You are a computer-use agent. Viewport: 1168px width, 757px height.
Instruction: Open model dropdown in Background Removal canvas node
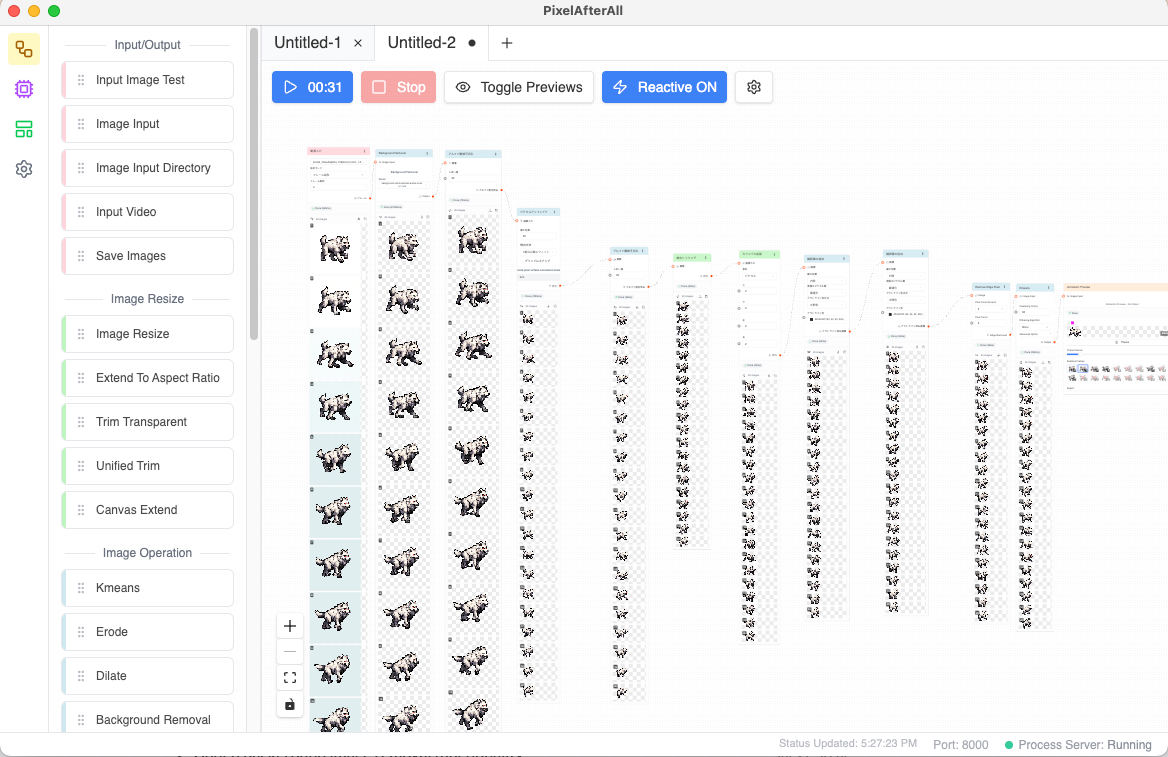click(x=404, y=185)
